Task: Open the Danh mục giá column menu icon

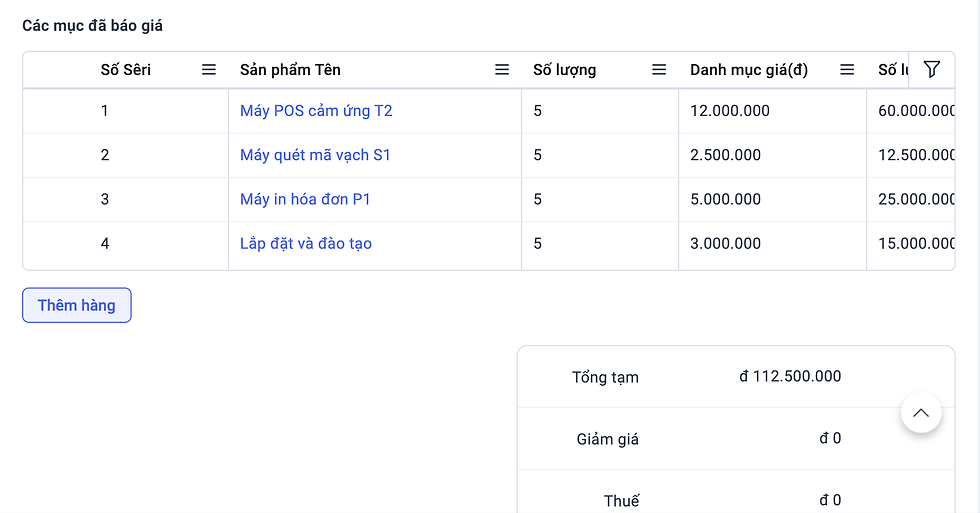Action: point(847,69)
